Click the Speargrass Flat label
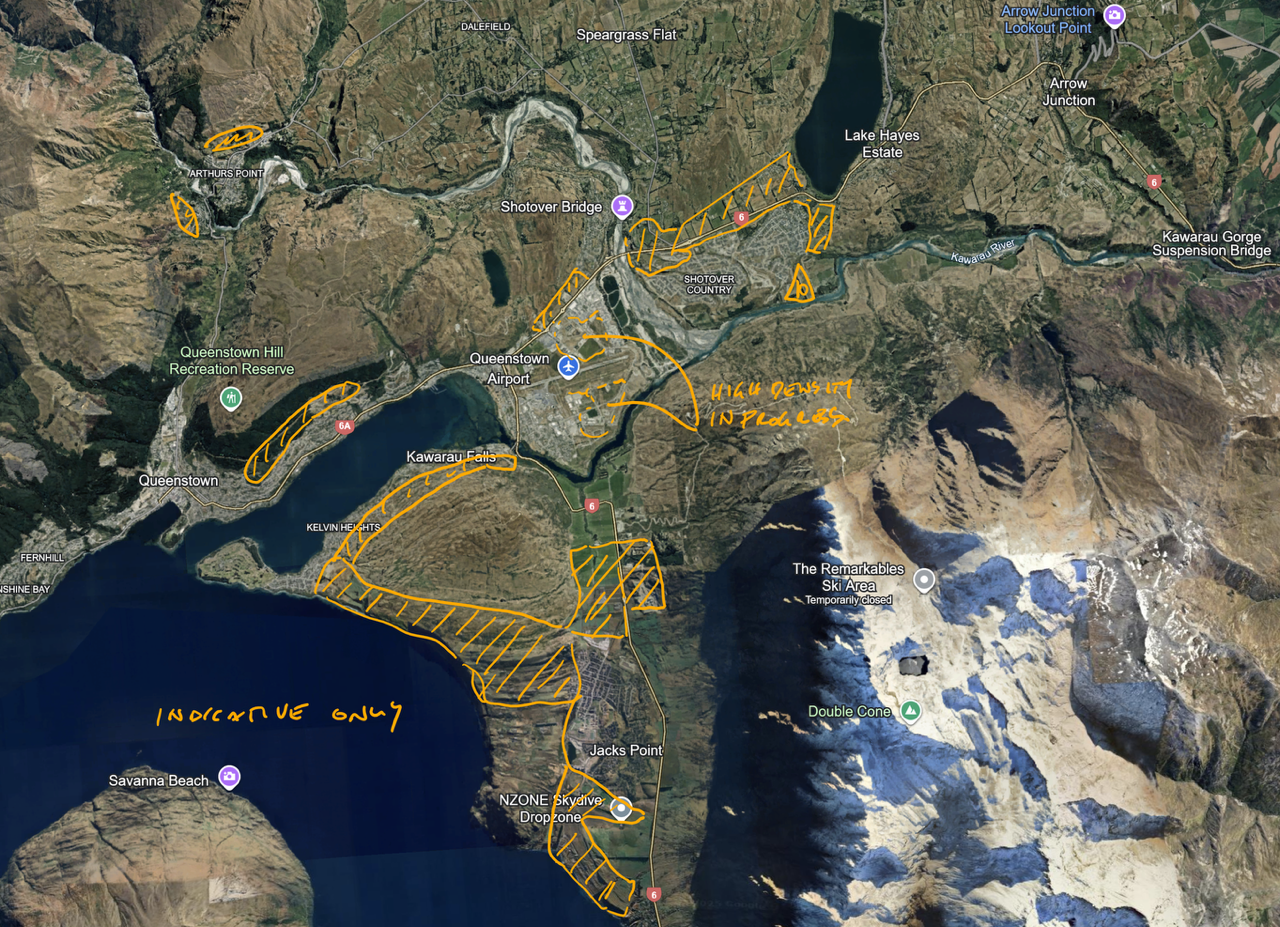Viewport: 1280px width, 927px height. 626,35
